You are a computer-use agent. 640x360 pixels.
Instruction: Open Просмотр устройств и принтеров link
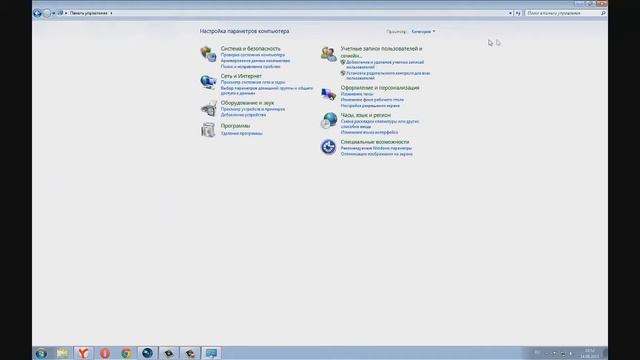253,109
